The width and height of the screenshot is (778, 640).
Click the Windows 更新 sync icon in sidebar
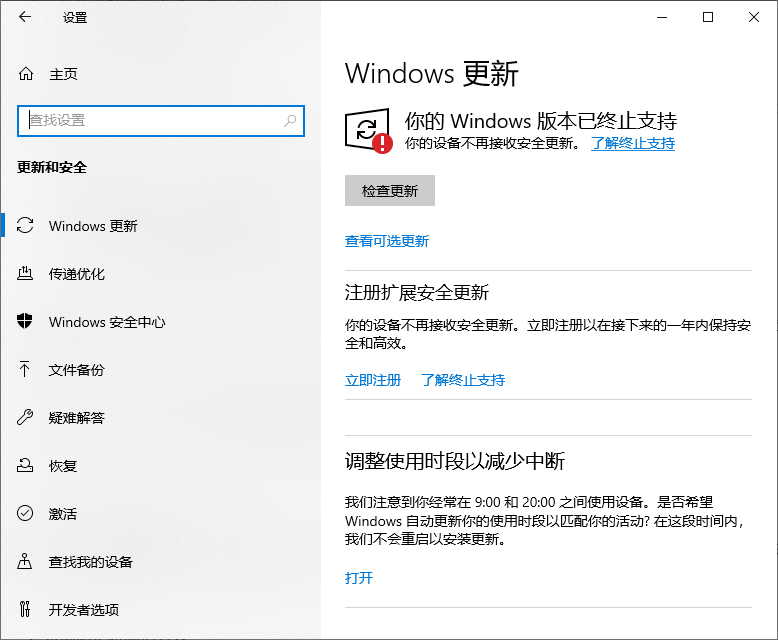[x=25, y=226]
